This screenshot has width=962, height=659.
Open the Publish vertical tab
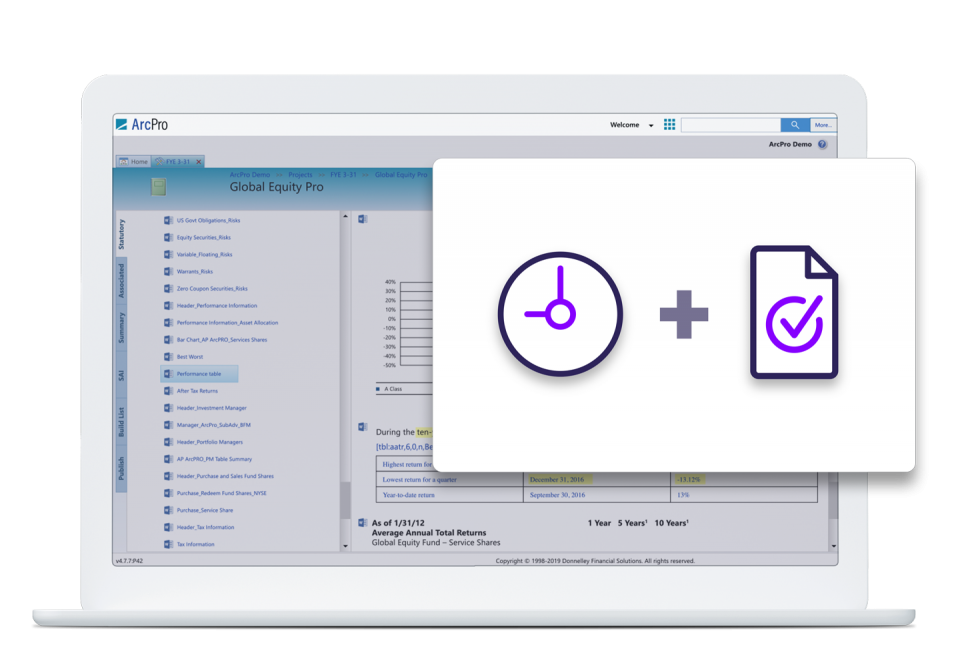[x=122, y=469]
